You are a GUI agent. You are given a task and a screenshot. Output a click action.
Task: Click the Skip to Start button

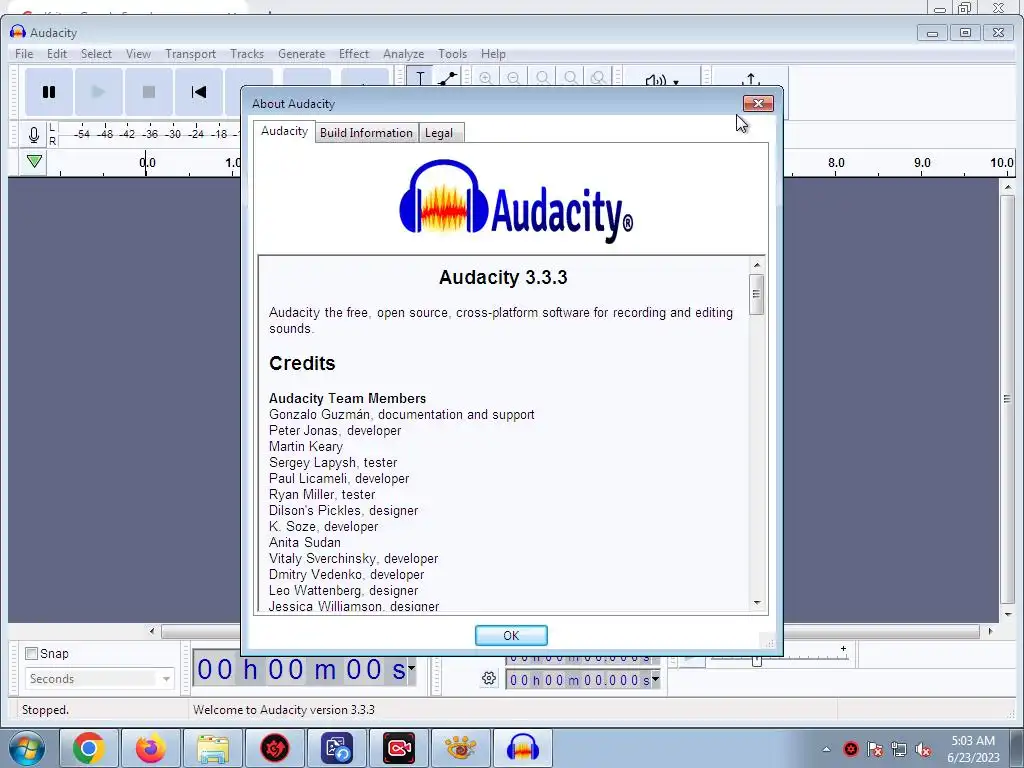199,92
